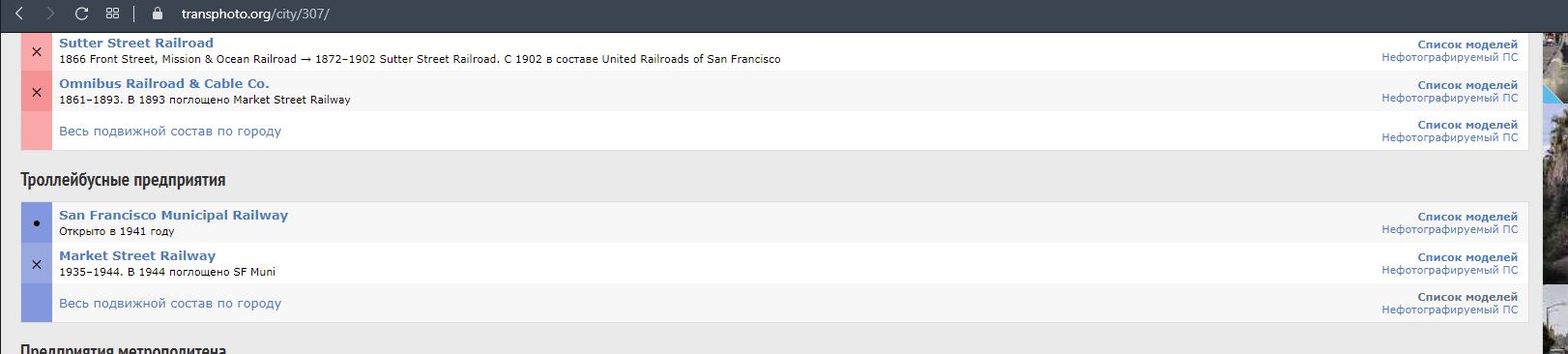This screenshot has height=354, width=1568.
Task: Click the X status icon beside Market Street Railway
Action: click(37, 264)
